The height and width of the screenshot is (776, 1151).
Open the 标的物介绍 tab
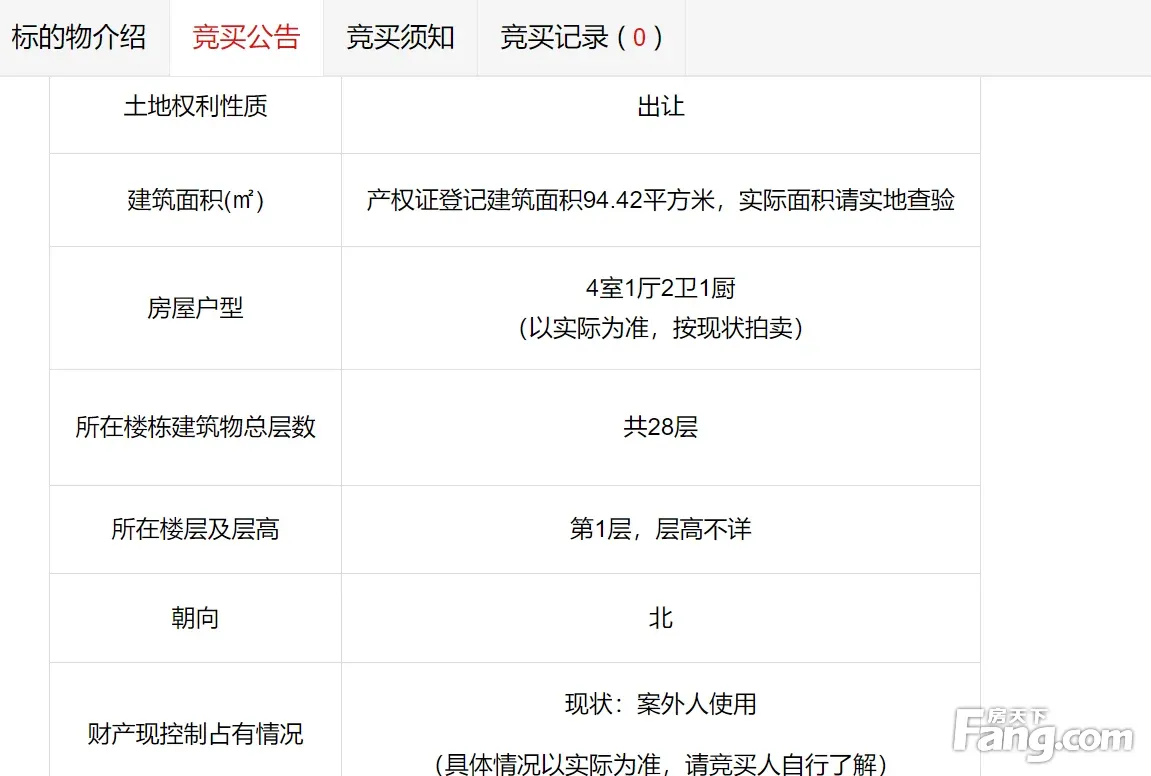[79, 38]
